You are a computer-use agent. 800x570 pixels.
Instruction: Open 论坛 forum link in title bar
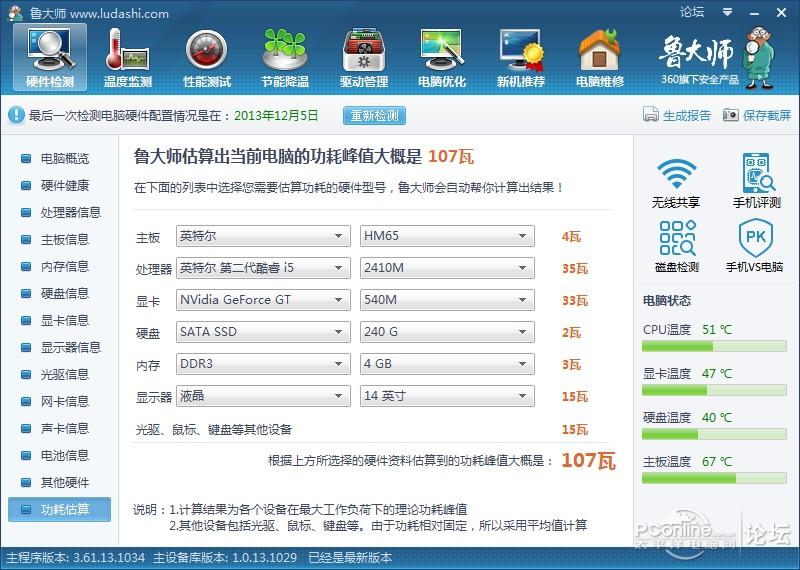tap(692, 12)
